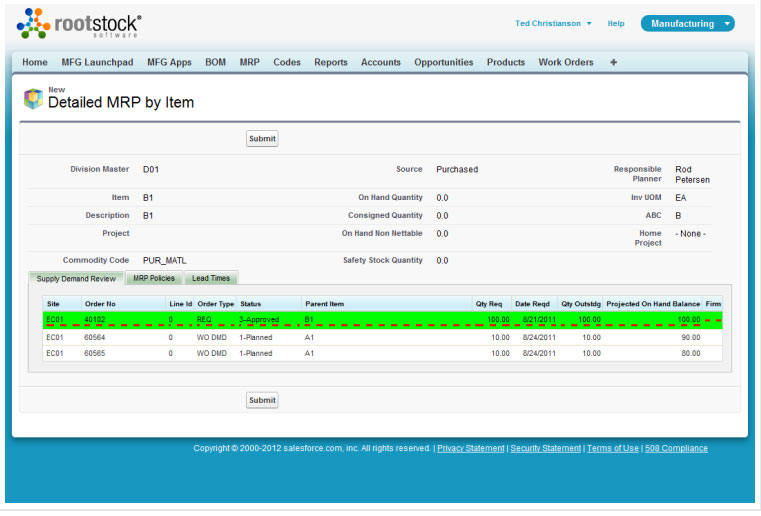761x516 pixels.
Task: Open MFG Launchpad tab
Action: point(97,62)
